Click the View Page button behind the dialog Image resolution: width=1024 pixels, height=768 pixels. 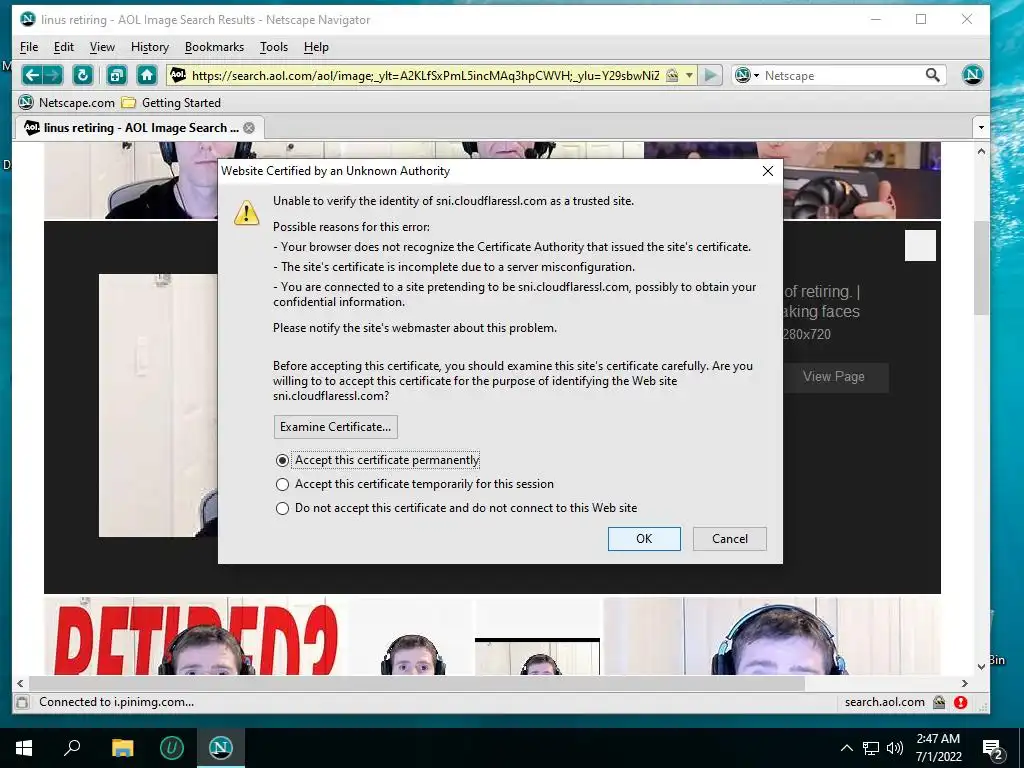834,377
